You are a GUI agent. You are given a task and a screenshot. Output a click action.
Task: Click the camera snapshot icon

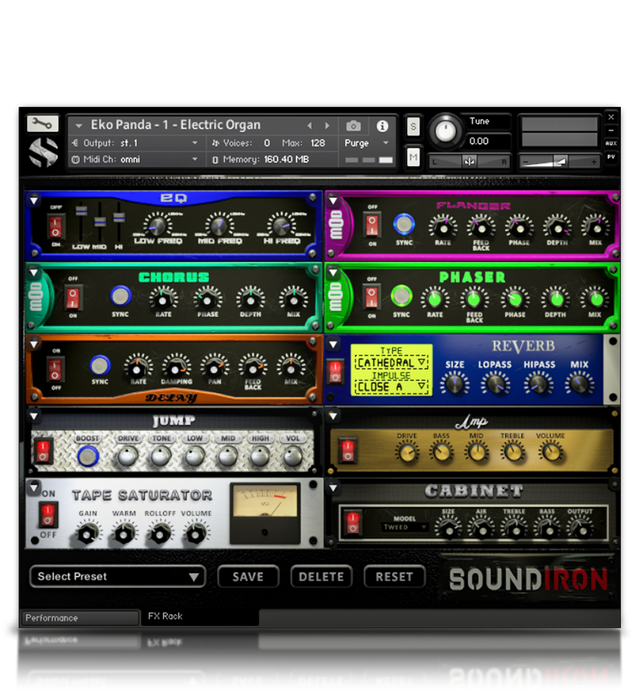353,126
